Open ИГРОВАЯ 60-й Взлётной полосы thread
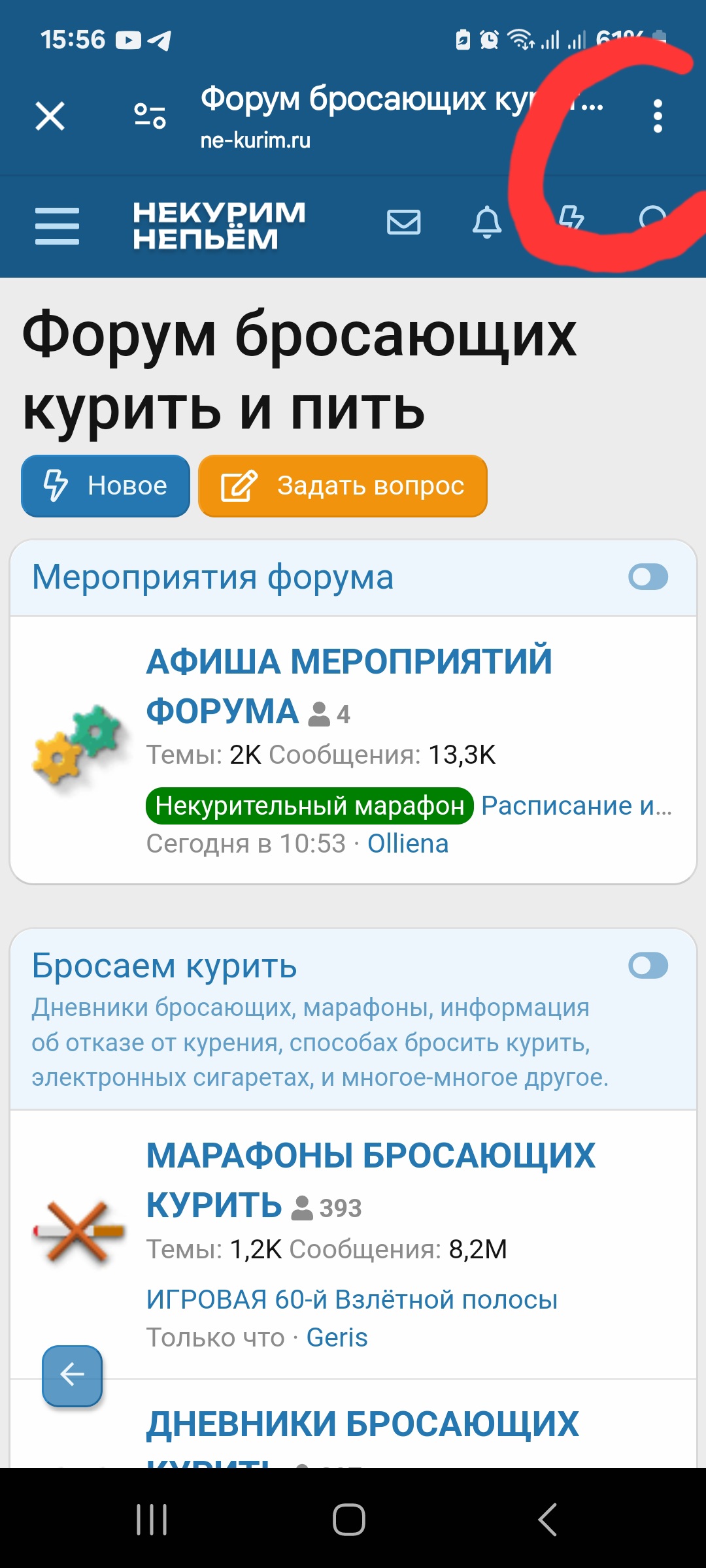This screenshot has width=706, height=1568. tap(352, 1300)
